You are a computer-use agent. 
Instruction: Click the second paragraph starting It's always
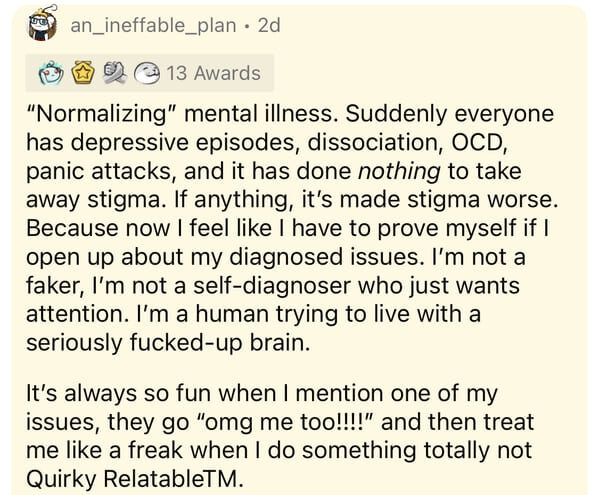pyautogui.click(x=280, y=436)
